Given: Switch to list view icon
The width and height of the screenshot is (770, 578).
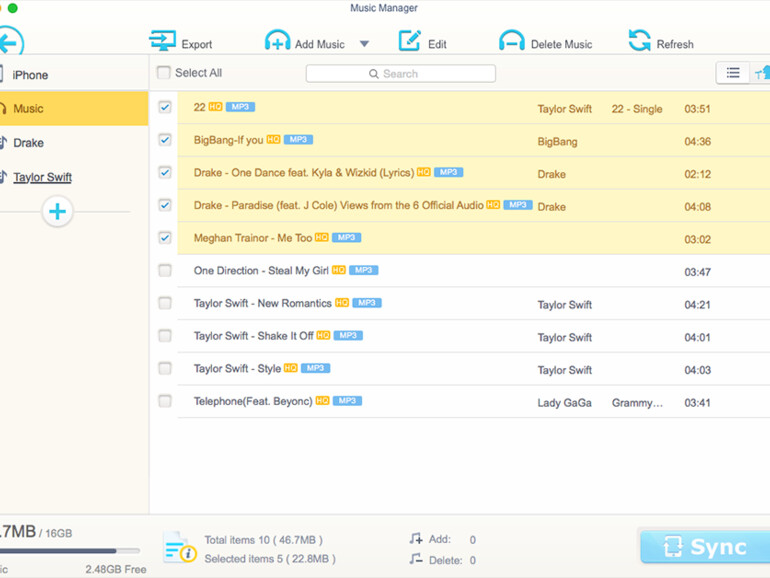Looking at the screenshot, I should [733, 73].
